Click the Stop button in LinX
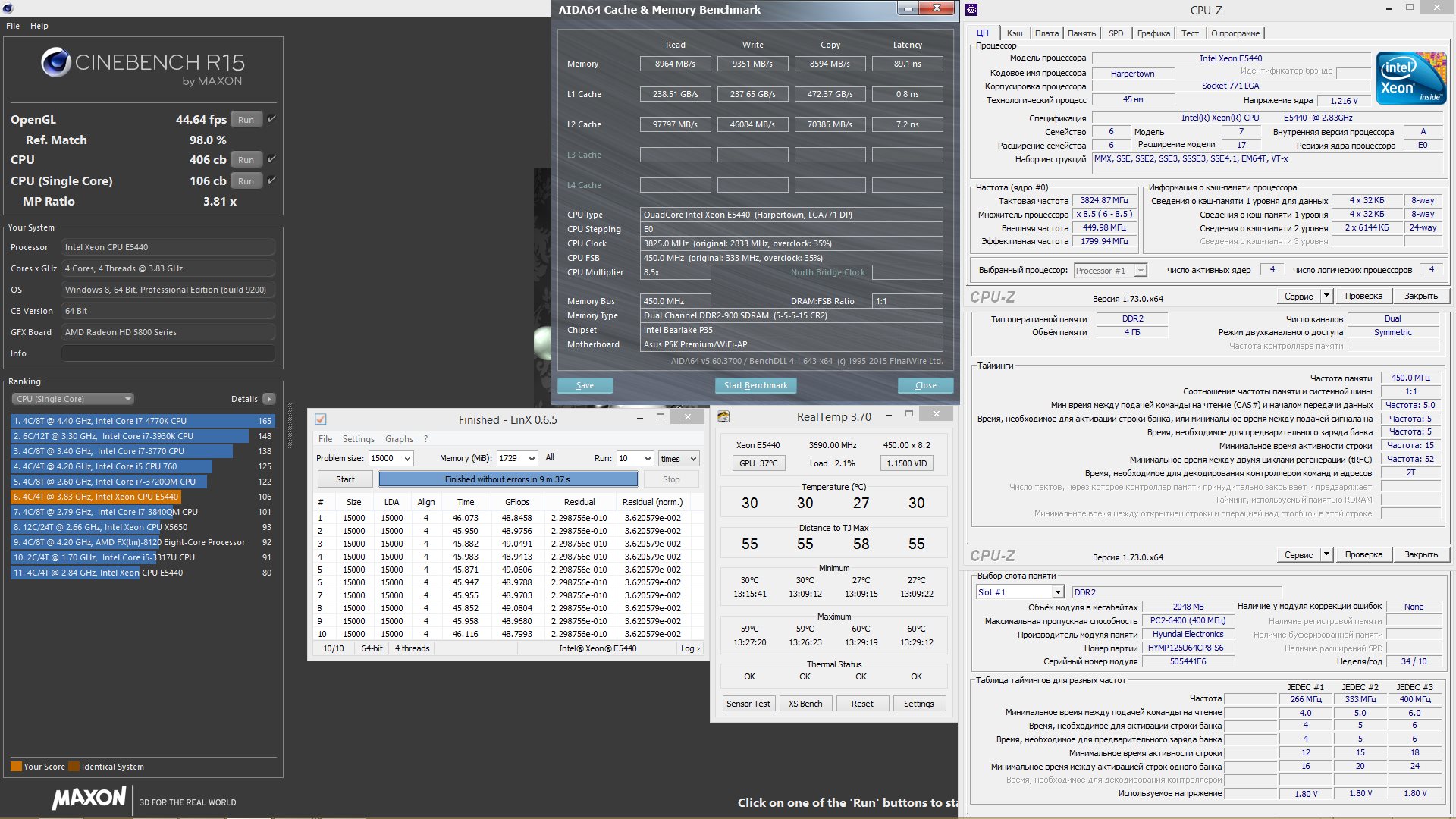This screenshot has height=819, width=1456. 671,479
